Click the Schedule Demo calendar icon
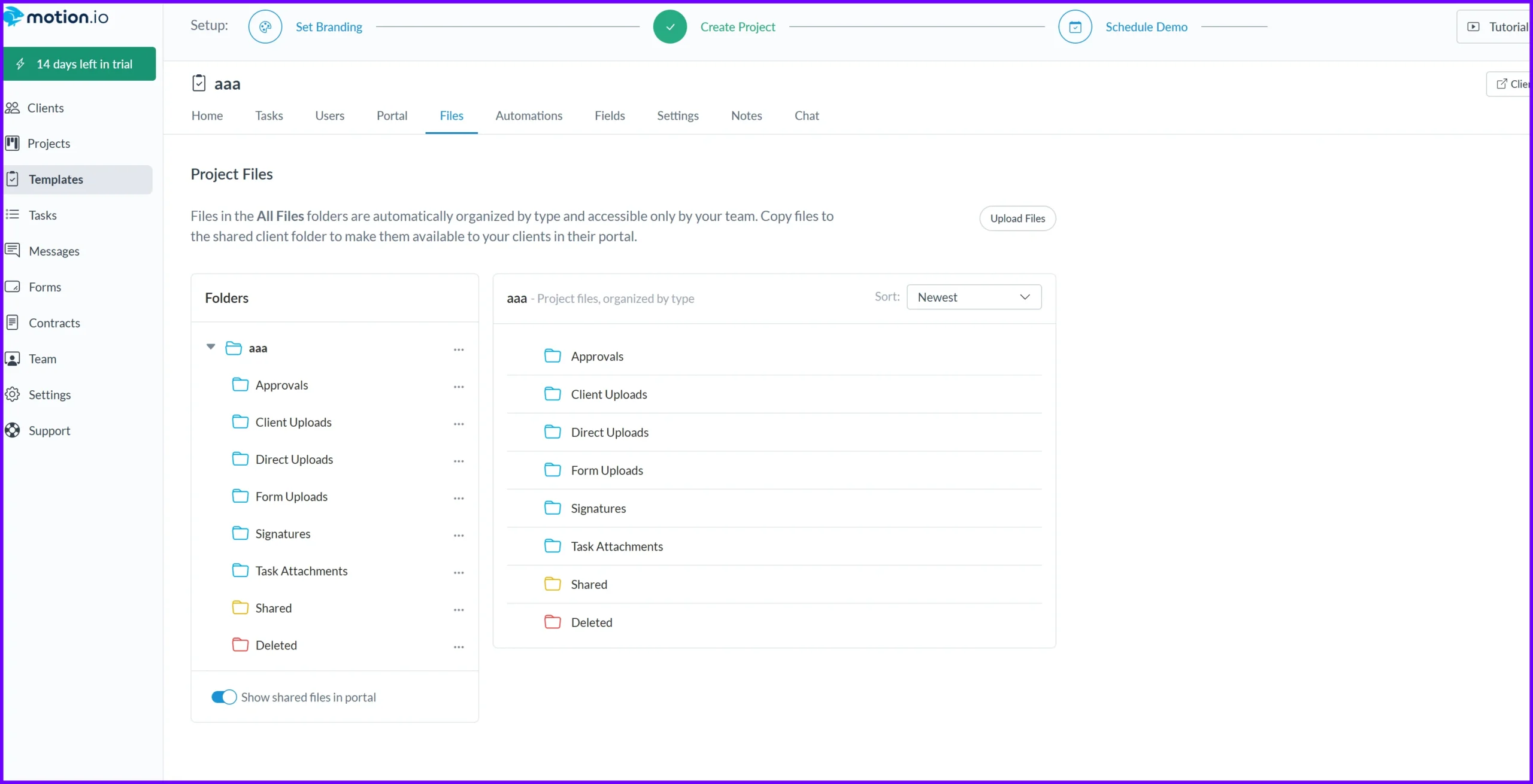Image resolution: width=1533 pixels, height=784 pixels. 1075,26
